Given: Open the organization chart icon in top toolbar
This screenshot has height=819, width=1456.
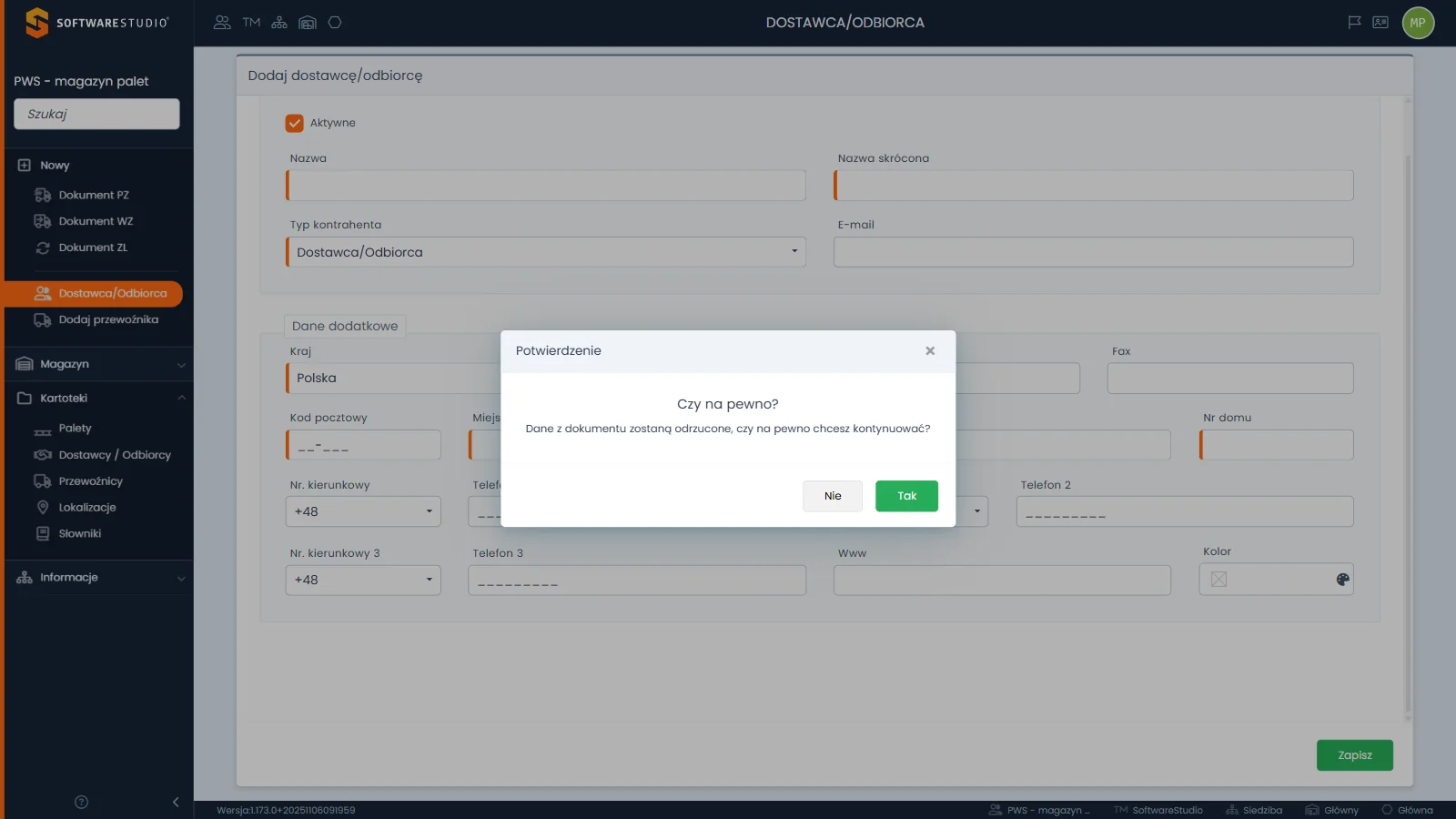Looking at the screenshot, I should tap(279, 23).
